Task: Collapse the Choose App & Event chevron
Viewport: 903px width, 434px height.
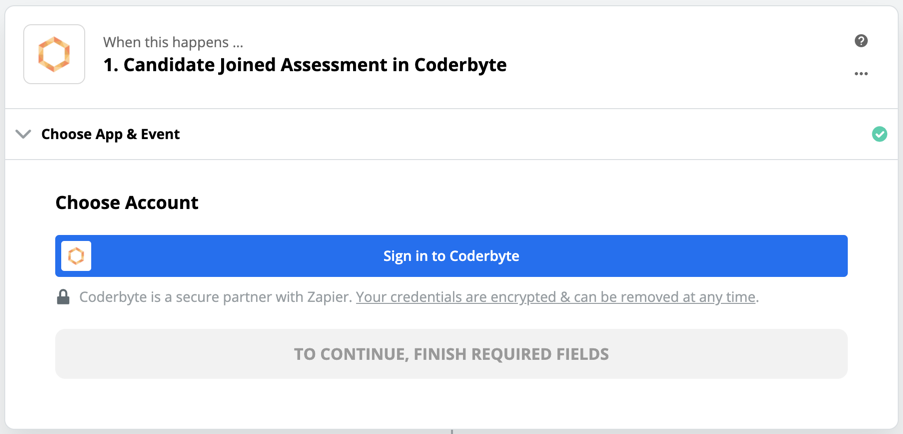Action: click(23, 134)
